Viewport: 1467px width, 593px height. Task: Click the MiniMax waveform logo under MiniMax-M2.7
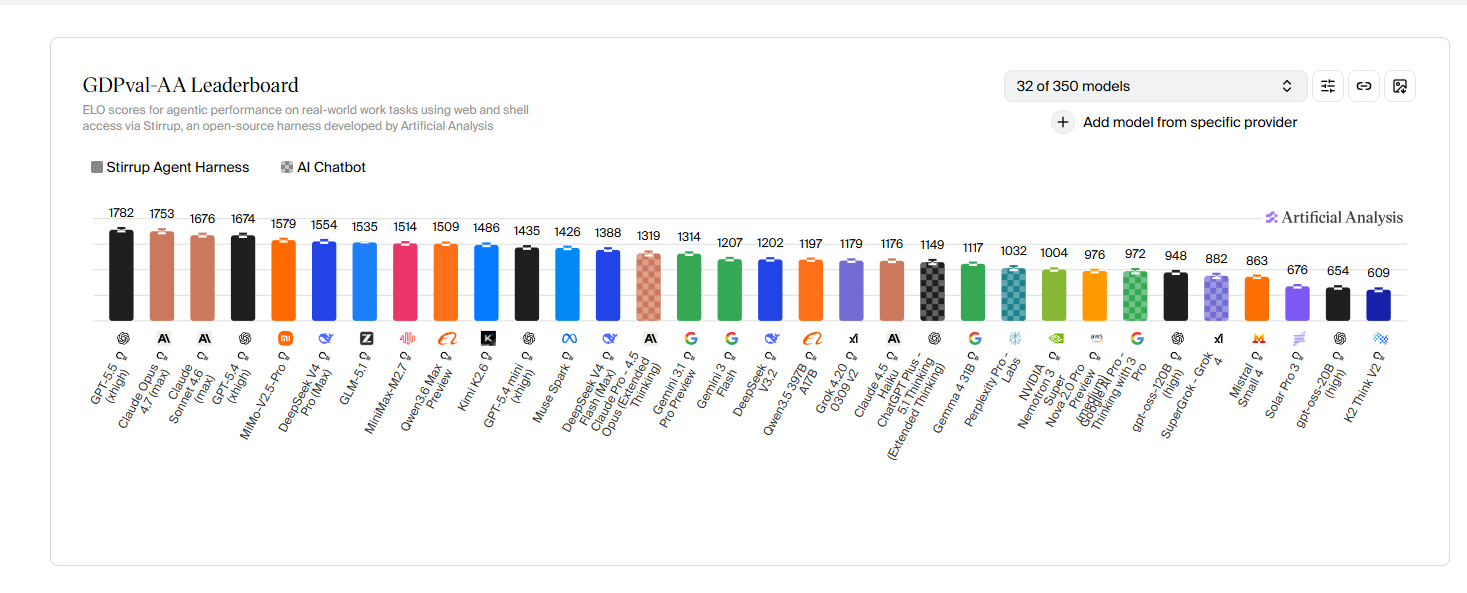pos(407,338)
